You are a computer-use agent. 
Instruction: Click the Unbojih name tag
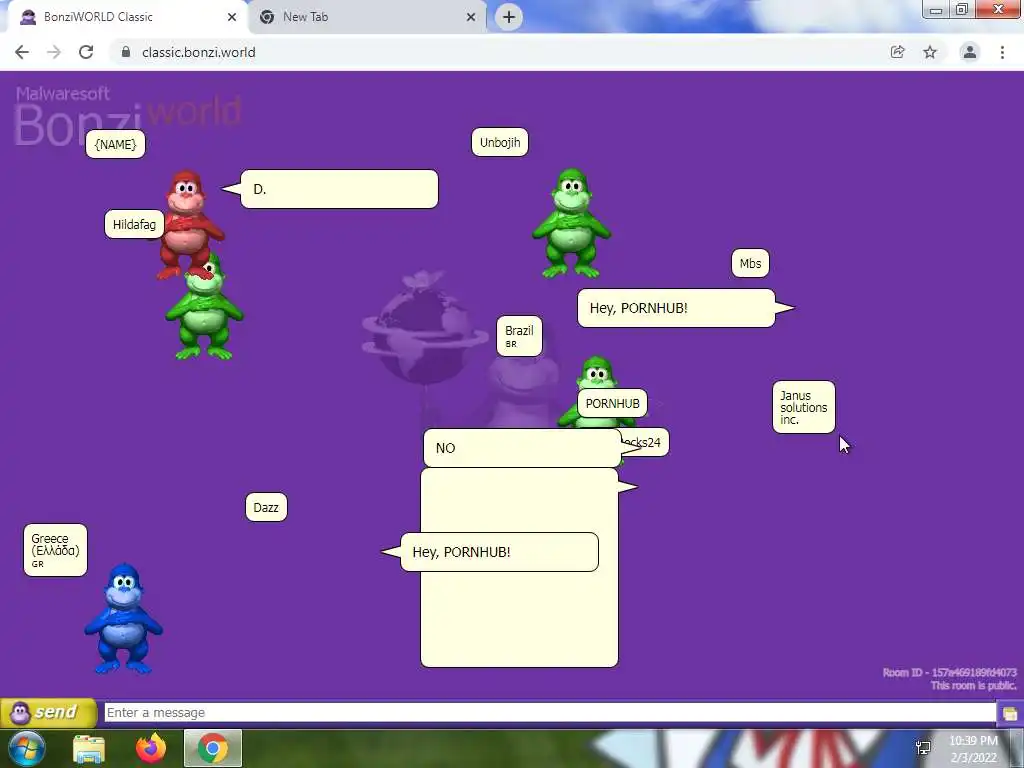[x=500, y=142]
